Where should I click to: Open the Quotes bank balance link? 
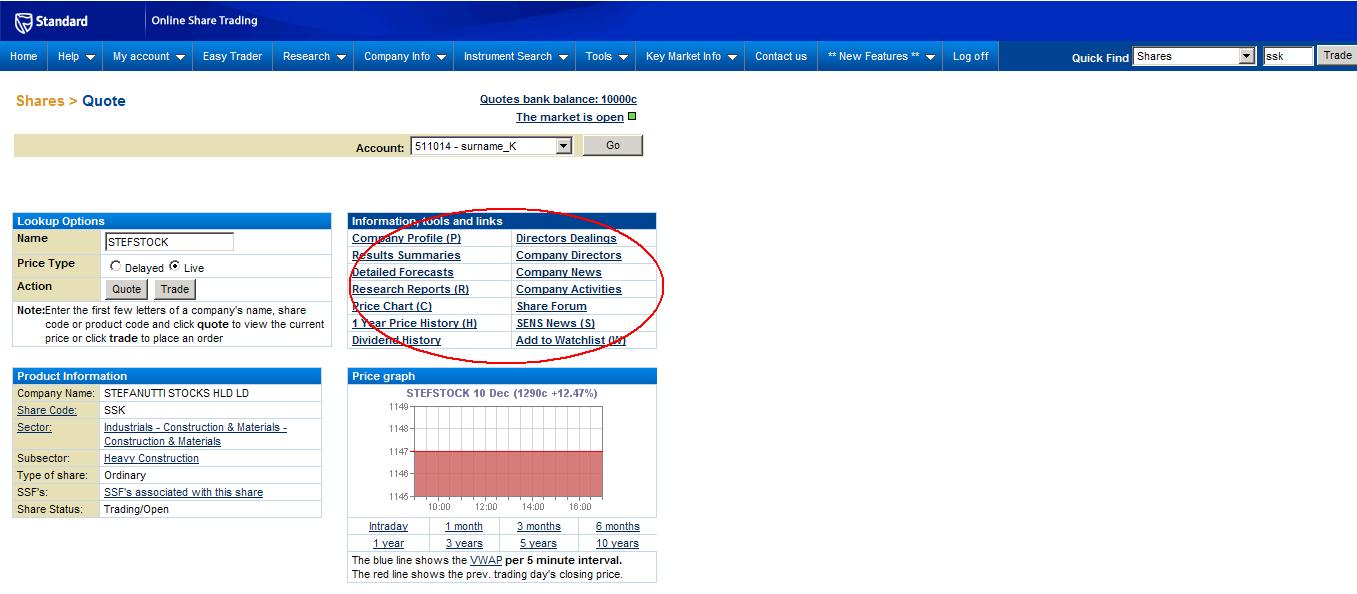coord(558,99)
